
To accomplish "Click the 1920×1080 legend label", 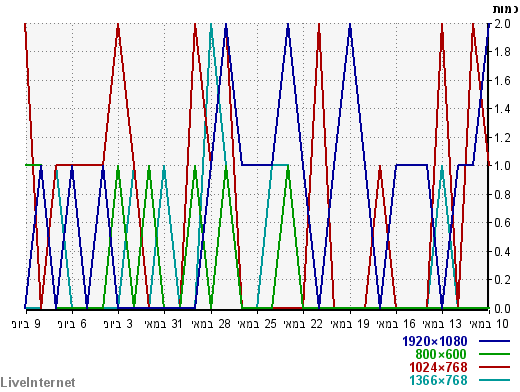I will click(435, 341).
